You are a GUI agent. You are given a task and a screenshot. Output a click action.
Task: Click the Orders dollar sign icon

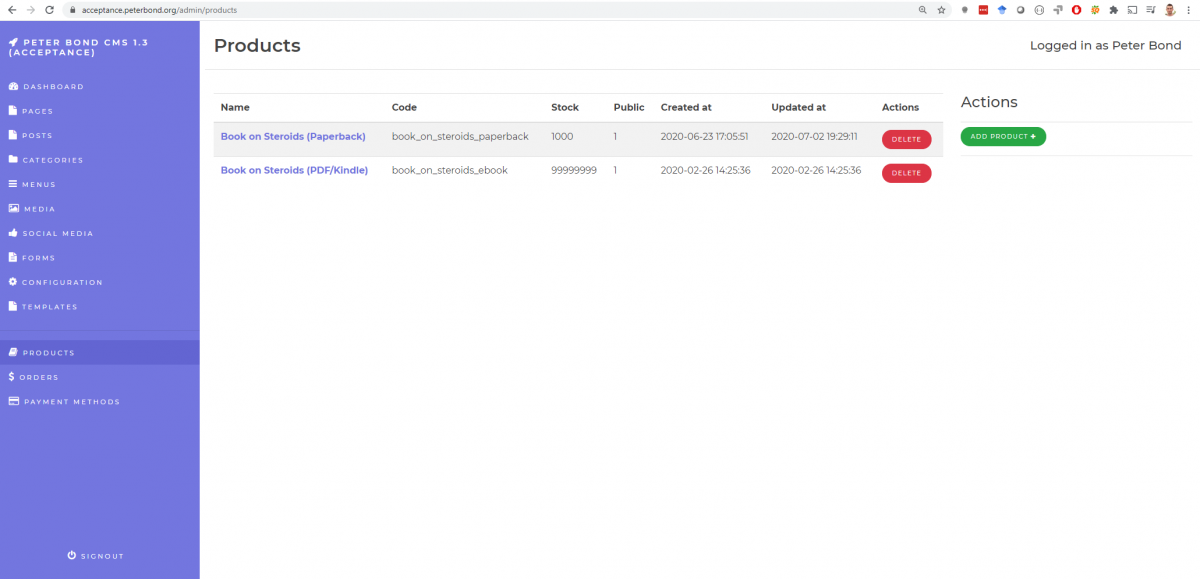tap(11, 377)
